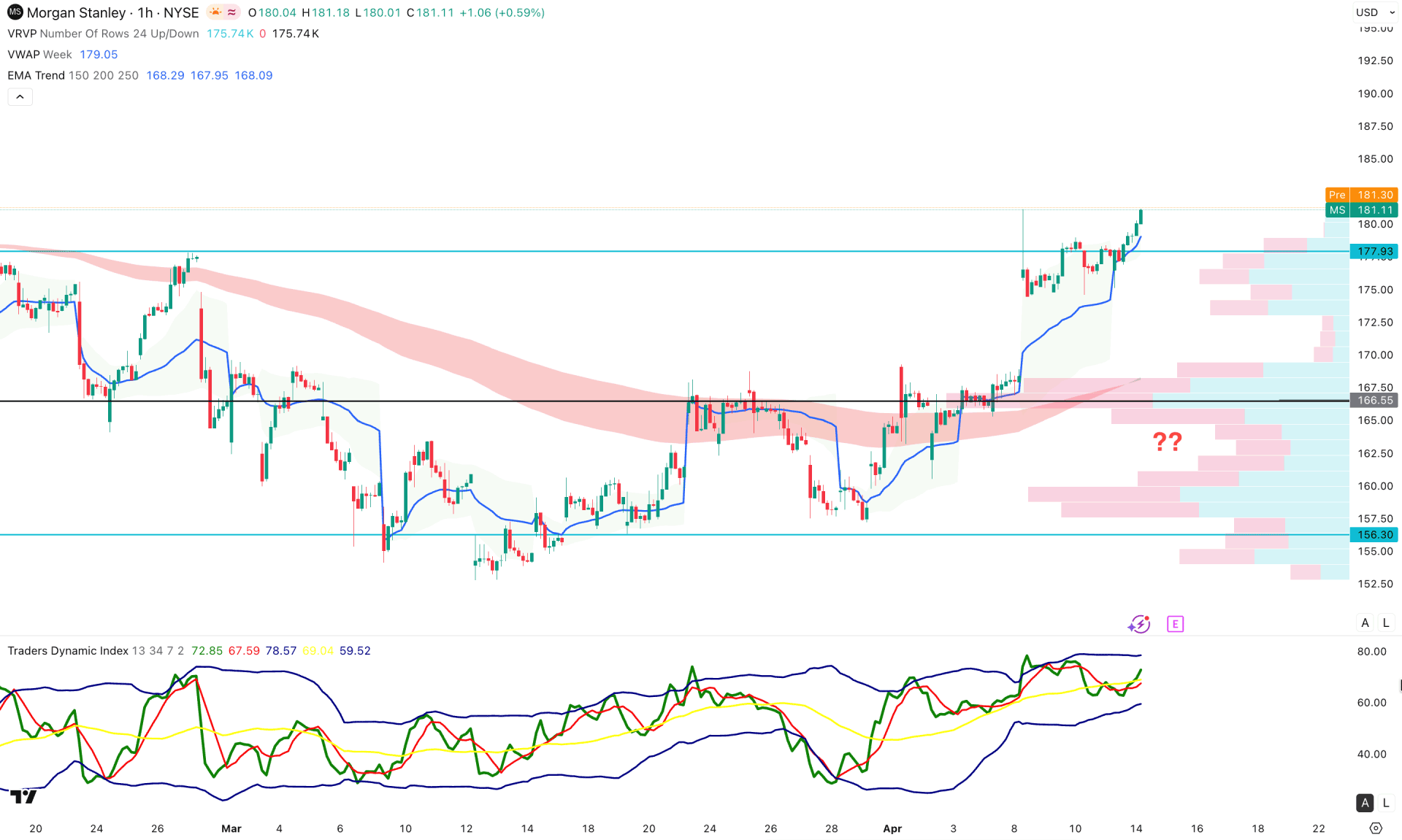Image resolution: width=1402 pixels, height=840 pixels.
Task: Toggle the A auto button under the TDI pane
Action: point(1364,803)
